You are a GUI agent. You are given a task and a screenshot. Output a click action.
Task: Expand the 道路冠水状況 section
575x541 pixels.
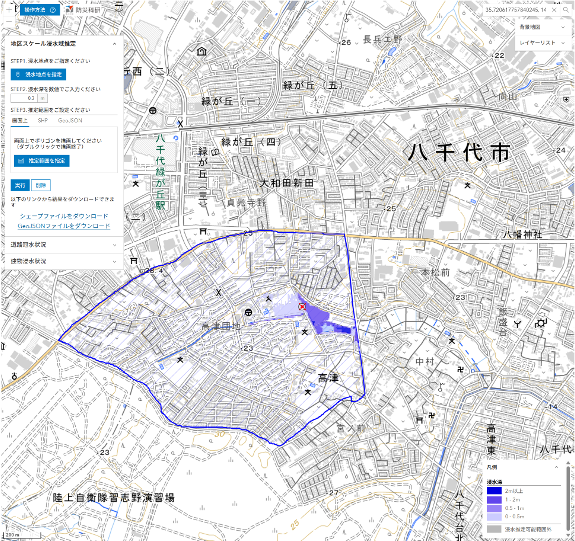(x=63, y=245)
